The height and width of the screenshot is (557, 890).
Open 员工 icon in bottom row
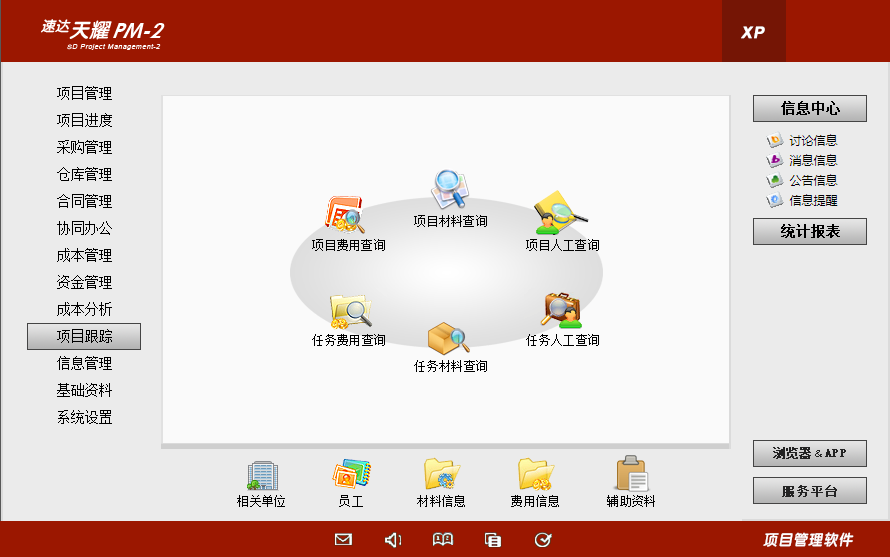pos(351,475)
